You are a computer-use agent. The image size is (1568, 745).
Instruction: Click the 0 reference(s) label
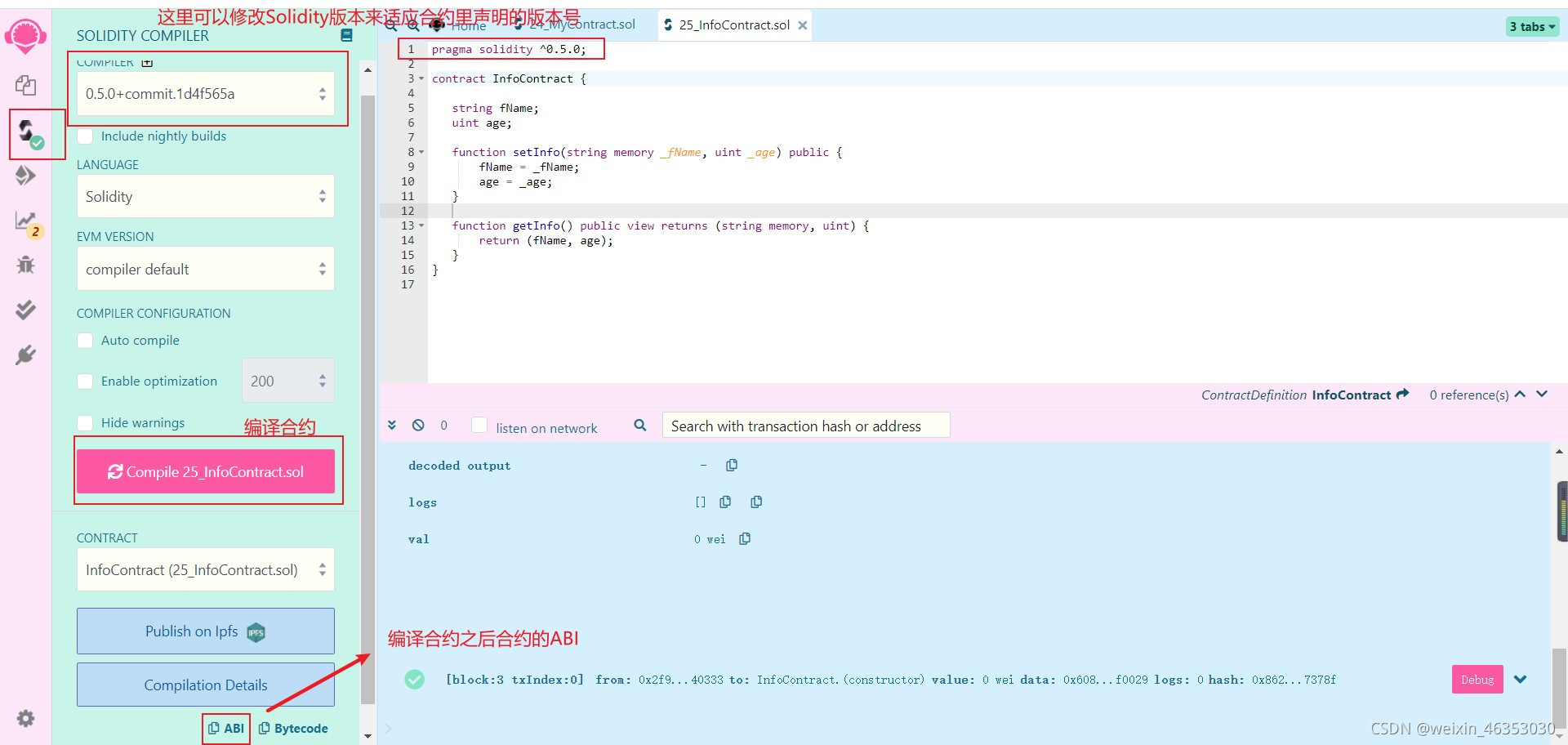point(1469,395)
